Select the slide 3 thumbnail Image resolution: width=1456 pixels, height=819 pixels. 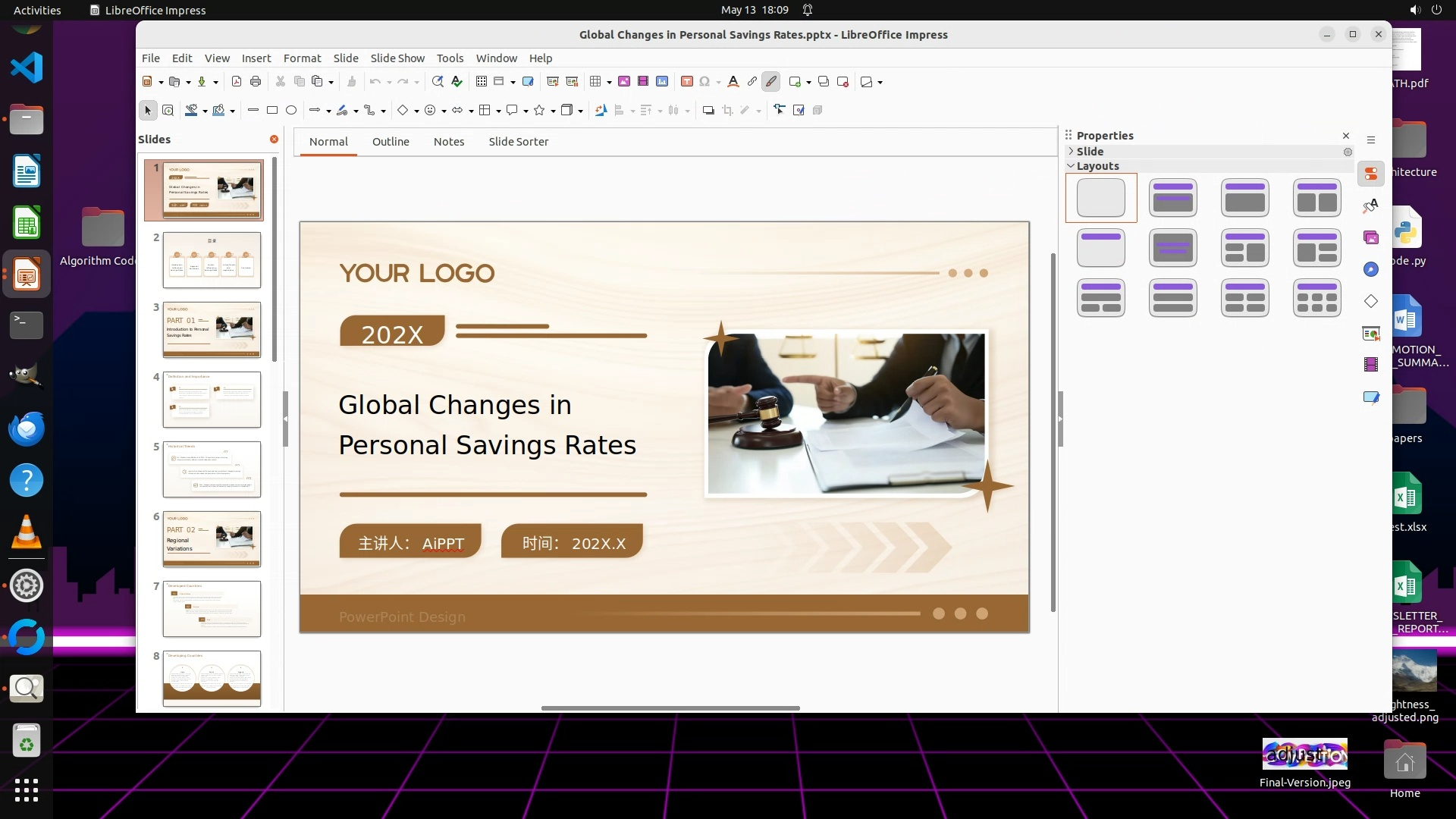pos(212,330)
